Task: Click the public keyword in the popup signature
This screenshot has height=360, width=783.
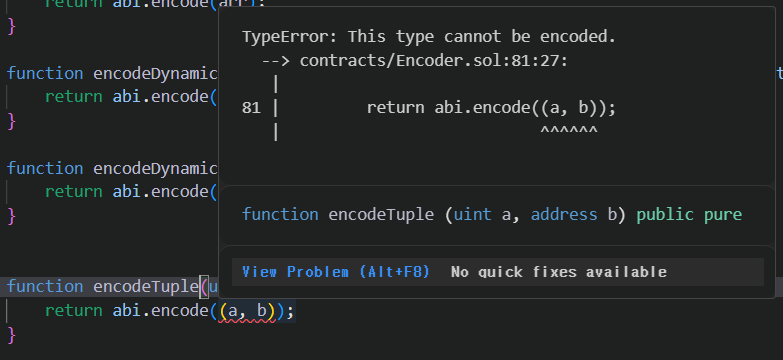Action: coord(665,215)
